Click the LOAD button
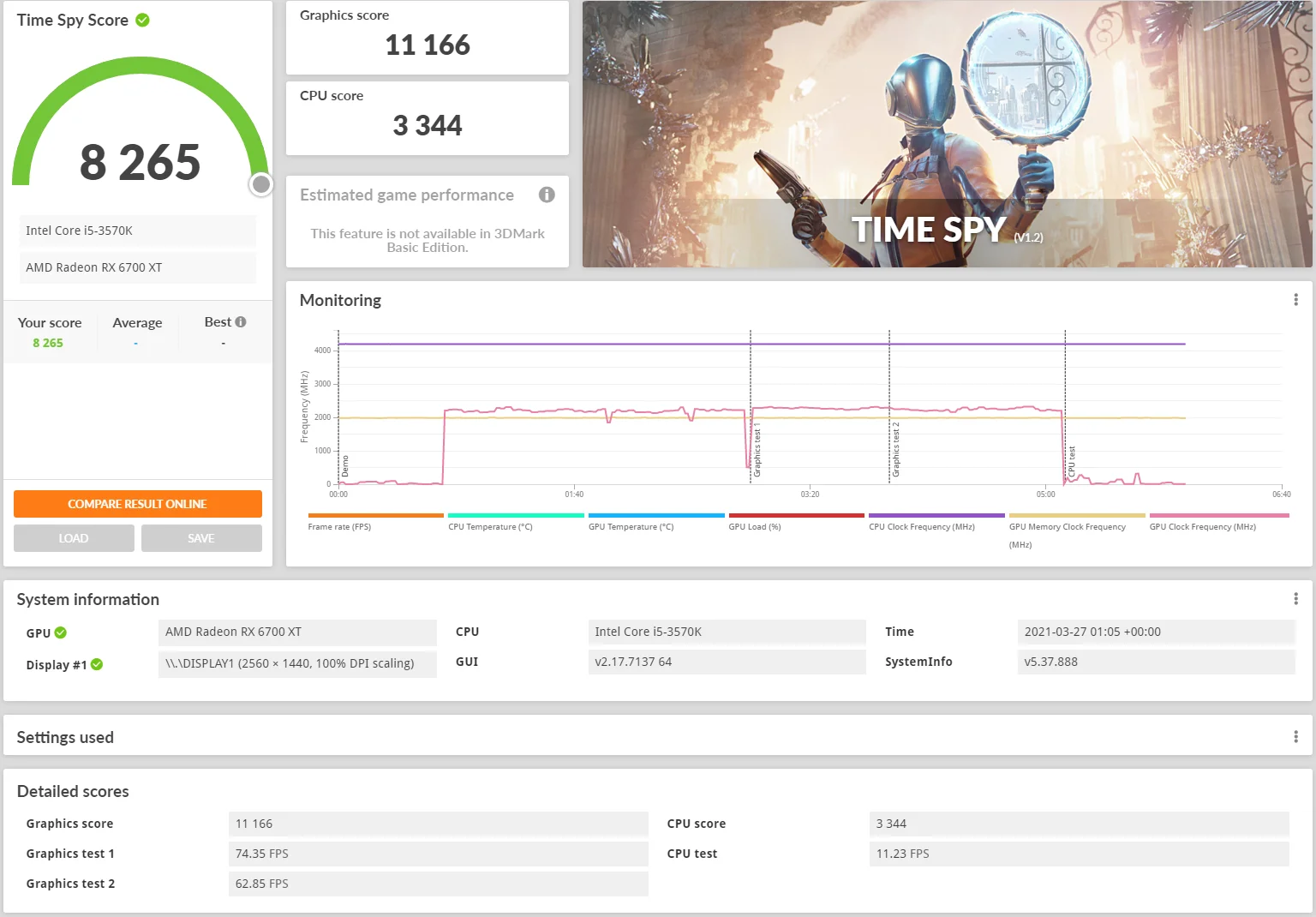The width and height of the screenshot is (1316, 917). (74, 538)
